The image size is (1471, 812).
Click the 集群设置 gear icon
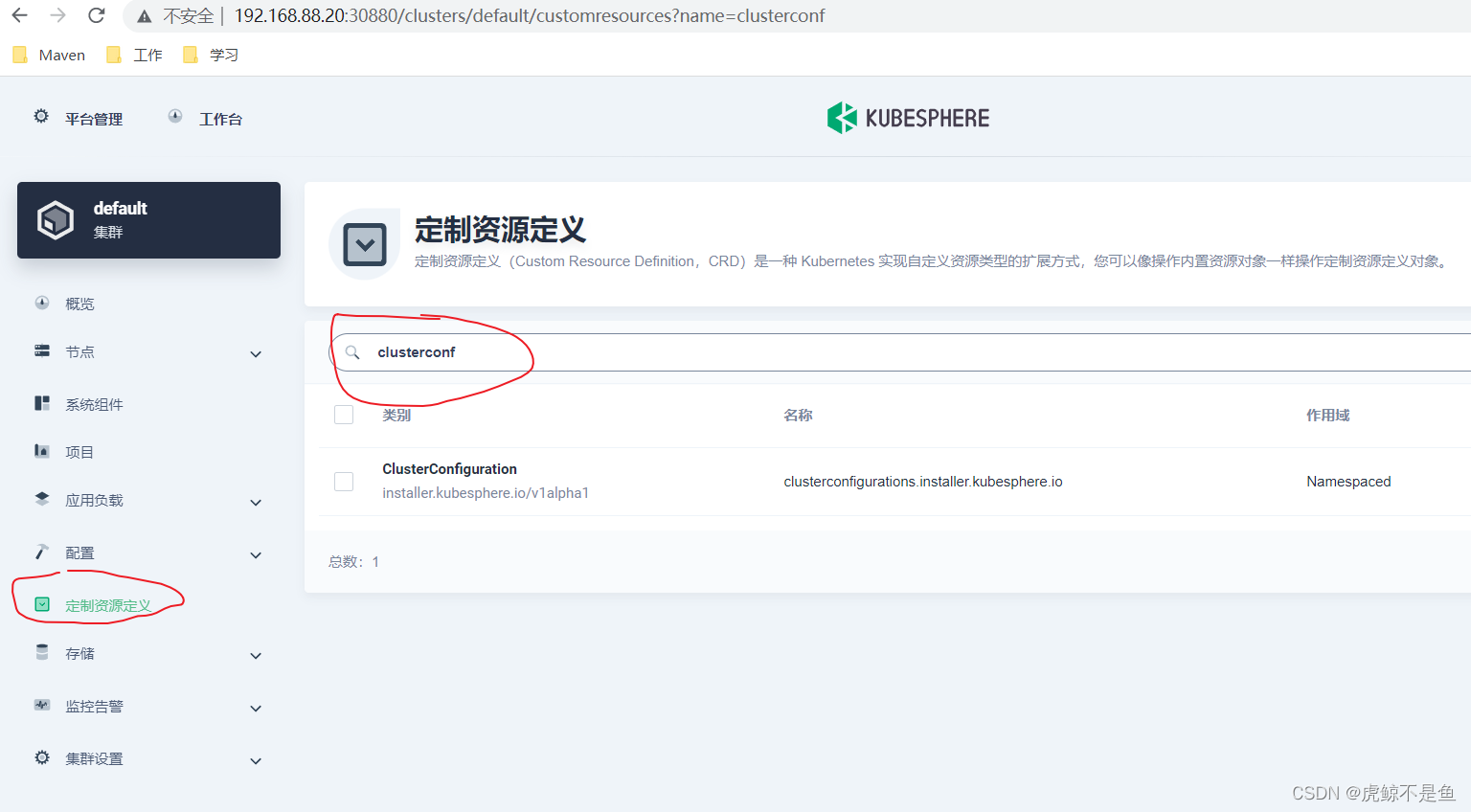point(42,757)
